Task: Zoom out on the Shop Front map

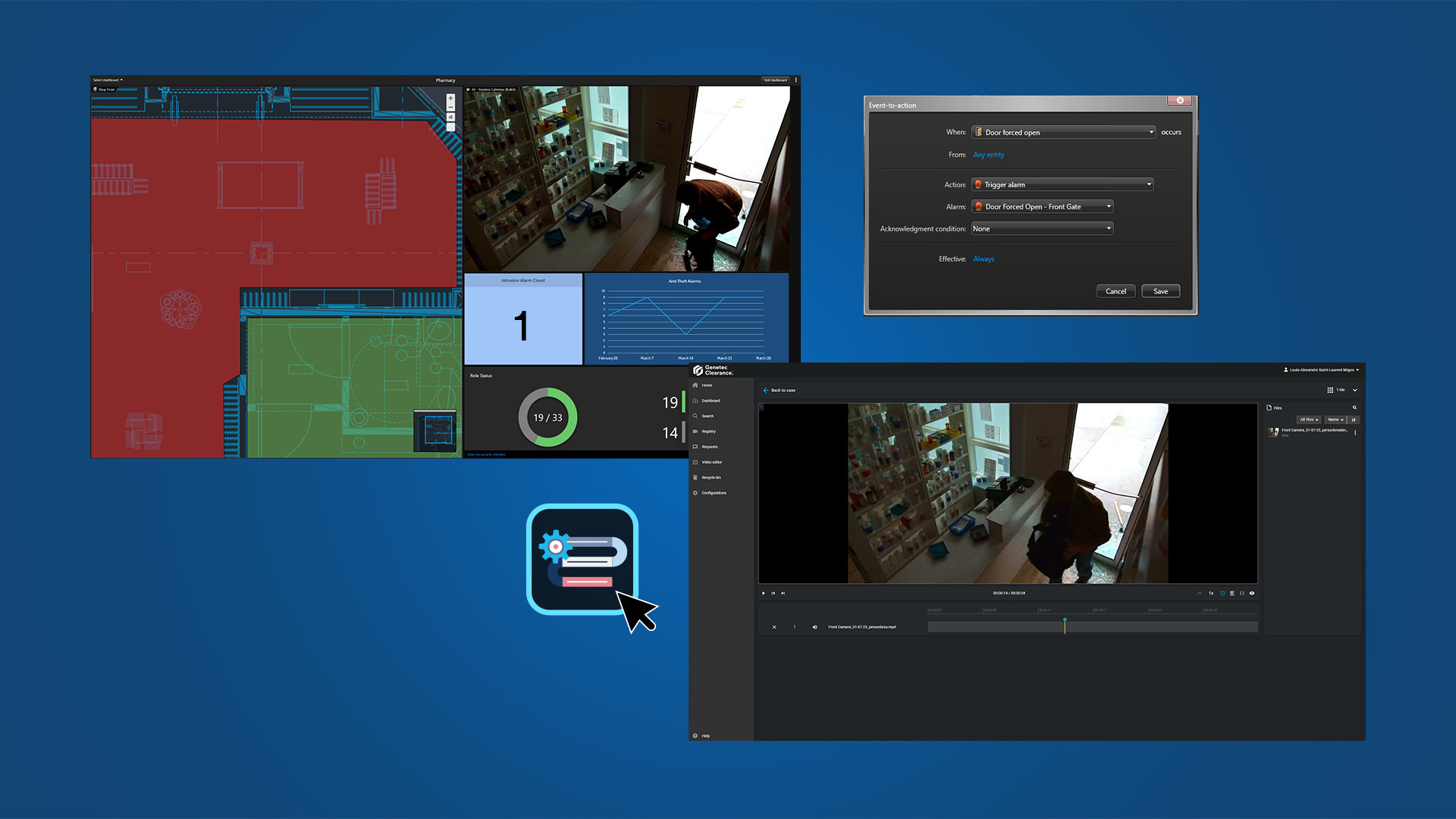Action: (450, 108)
